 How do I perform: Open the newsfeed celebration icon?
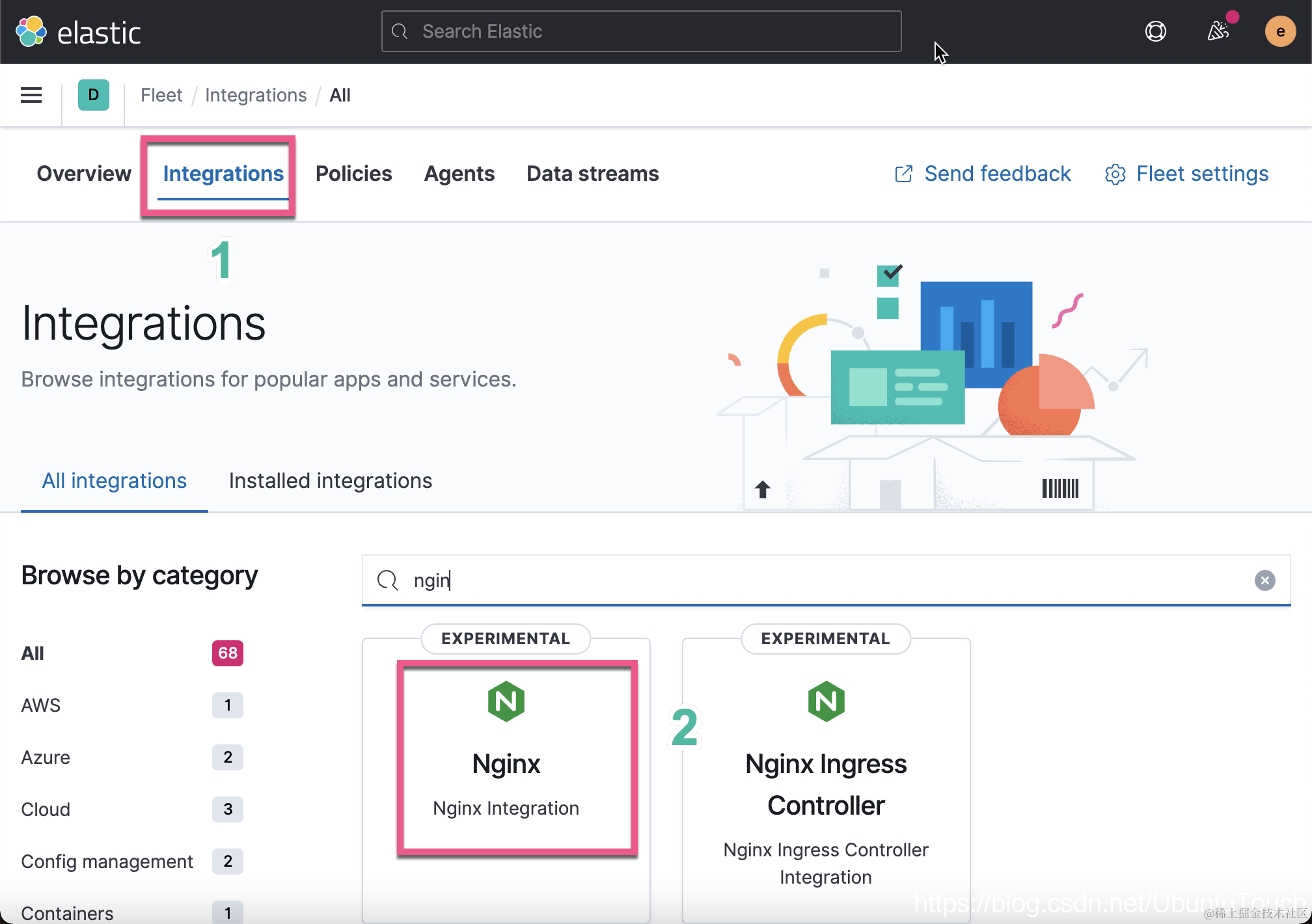[1218, 31]
